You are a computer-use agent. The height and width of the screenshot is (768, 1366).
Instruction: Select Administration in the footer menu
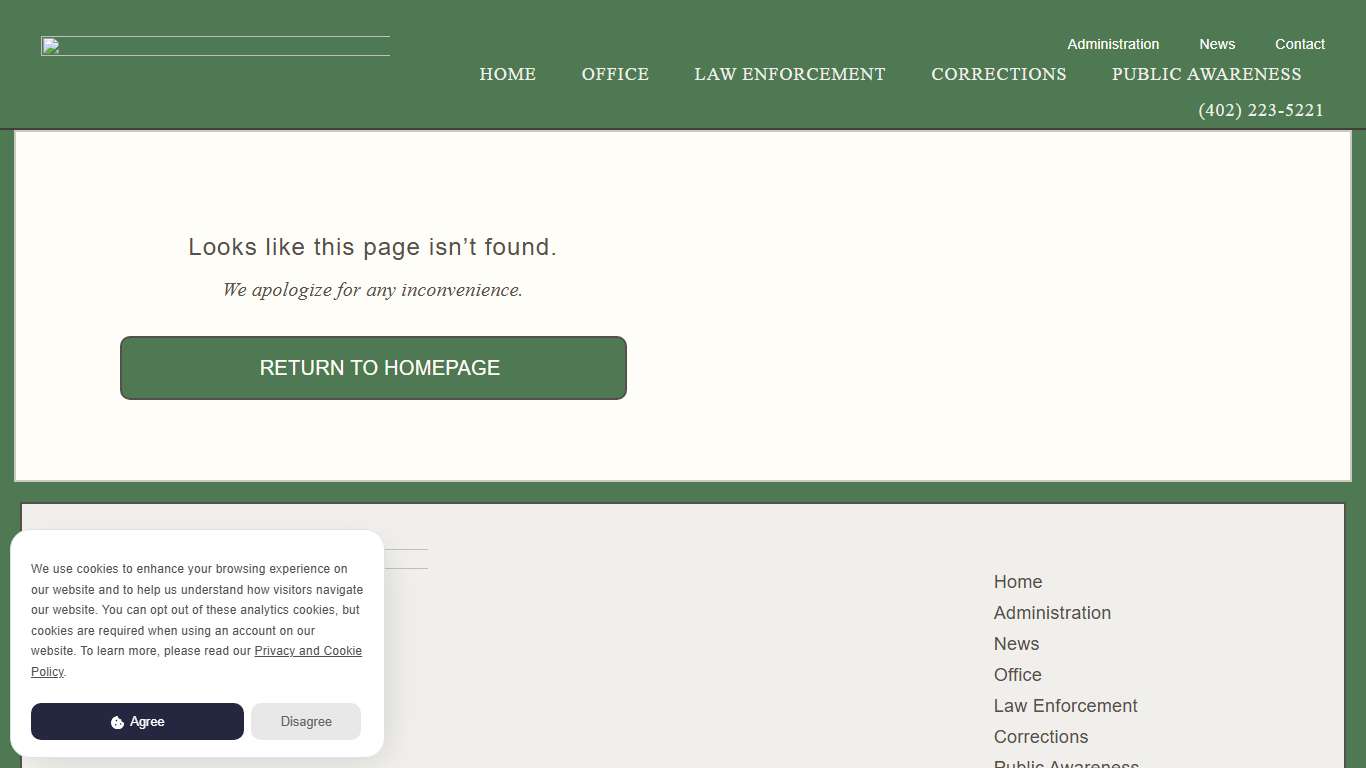click(x=1052, y=612)
